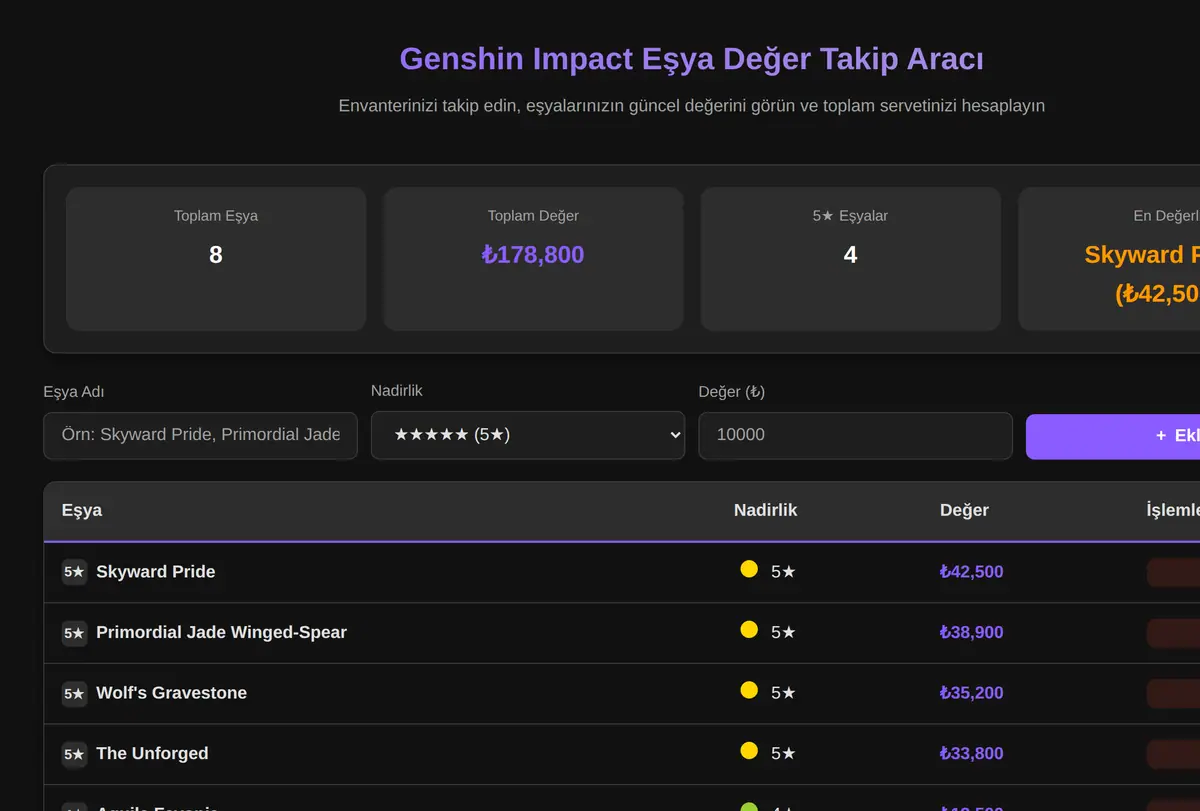
Task: Click the Değer column header
Action: (x=964, y=510)
